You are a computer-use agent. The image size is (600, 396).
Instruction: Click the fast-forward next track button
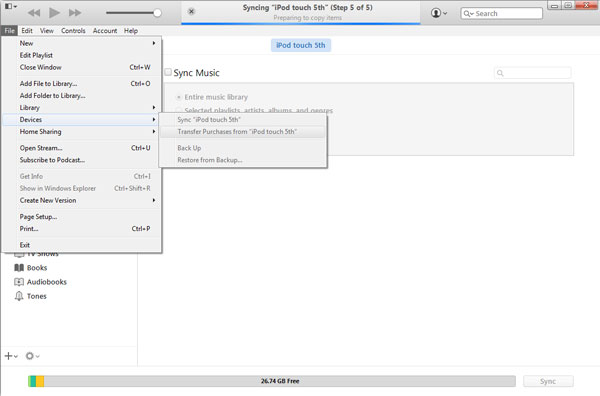75,13
